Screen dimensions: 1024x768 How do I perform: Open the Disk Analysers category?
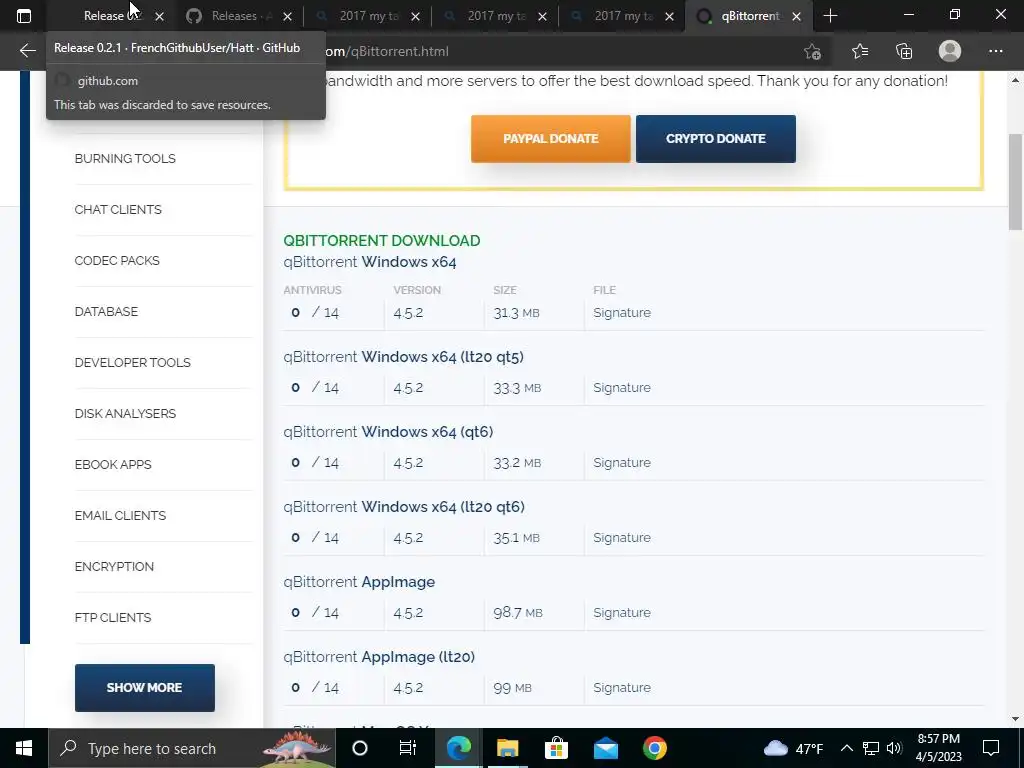click(x=125, y=413)
